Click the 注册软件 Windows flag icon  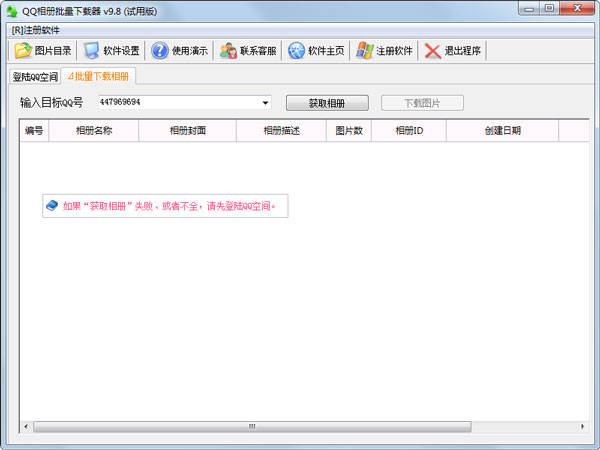[365, 51]
